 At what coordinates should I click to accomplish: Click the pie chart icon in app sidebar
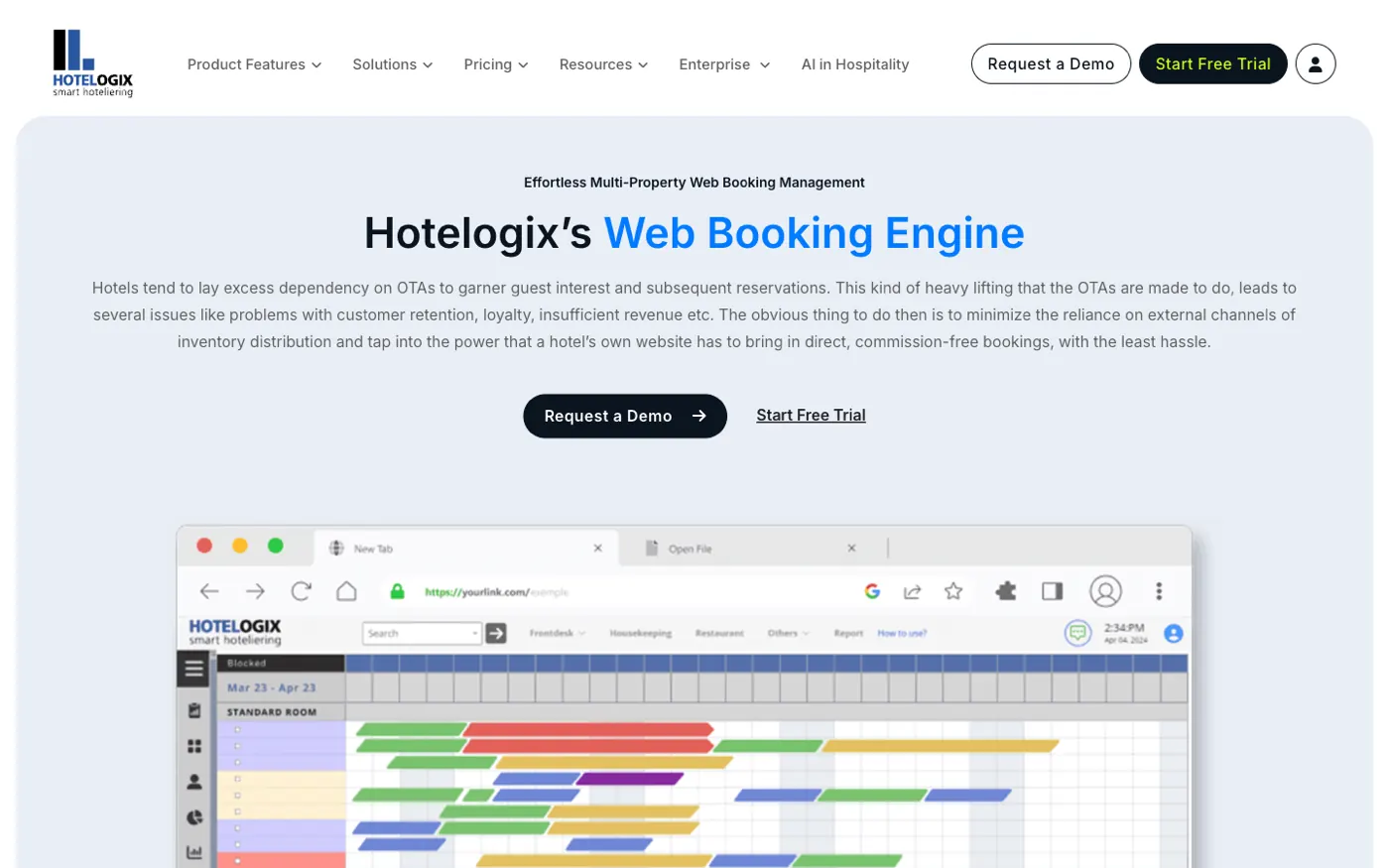[x=194, y=817]
